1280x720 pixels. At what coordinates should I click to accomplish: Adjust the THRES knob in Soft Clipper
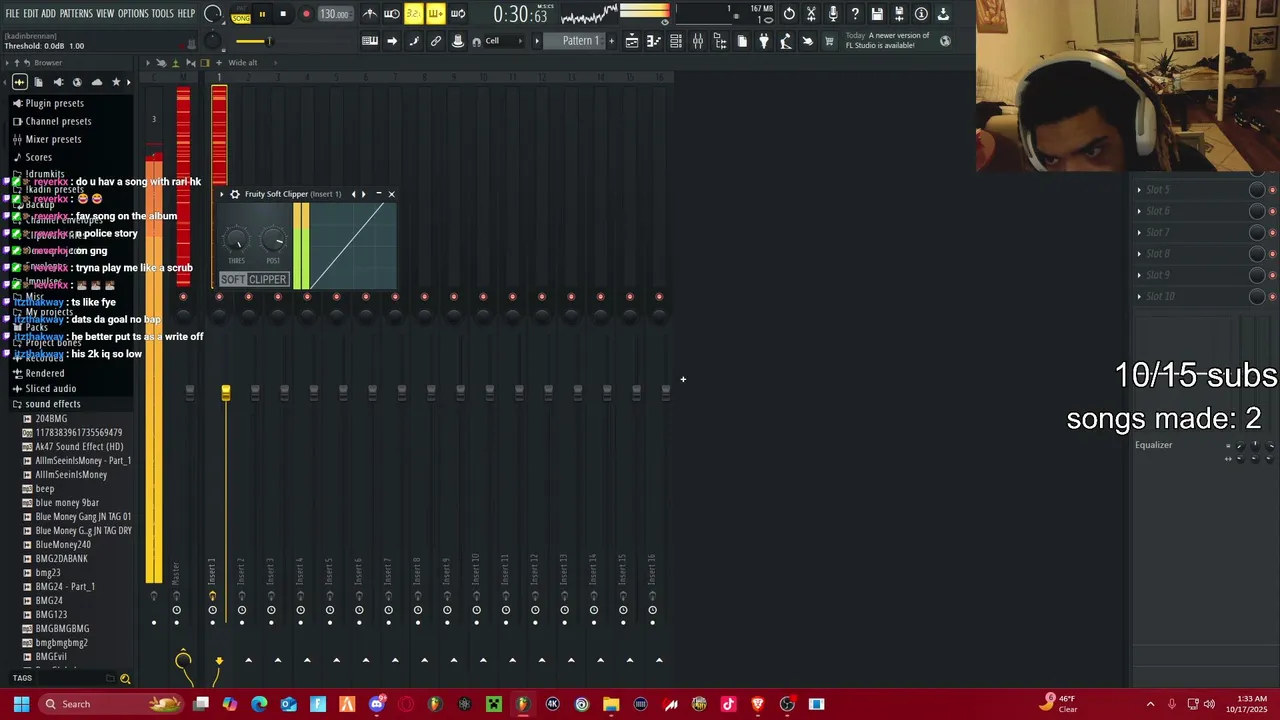click(x=236, y=240)
